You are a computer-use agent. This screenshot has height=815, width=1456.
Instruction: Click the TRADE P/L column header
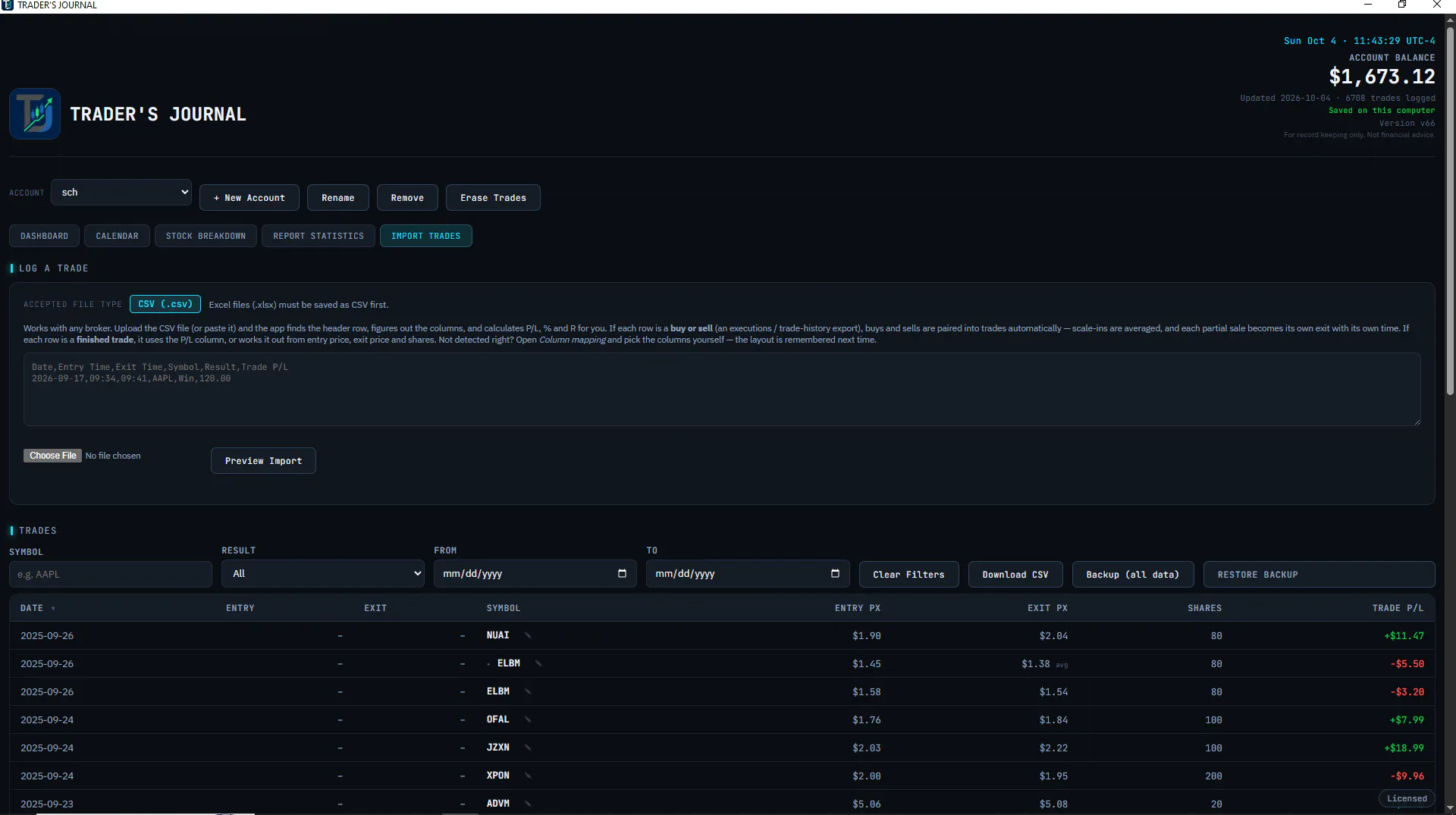[x=1398, y=608]
